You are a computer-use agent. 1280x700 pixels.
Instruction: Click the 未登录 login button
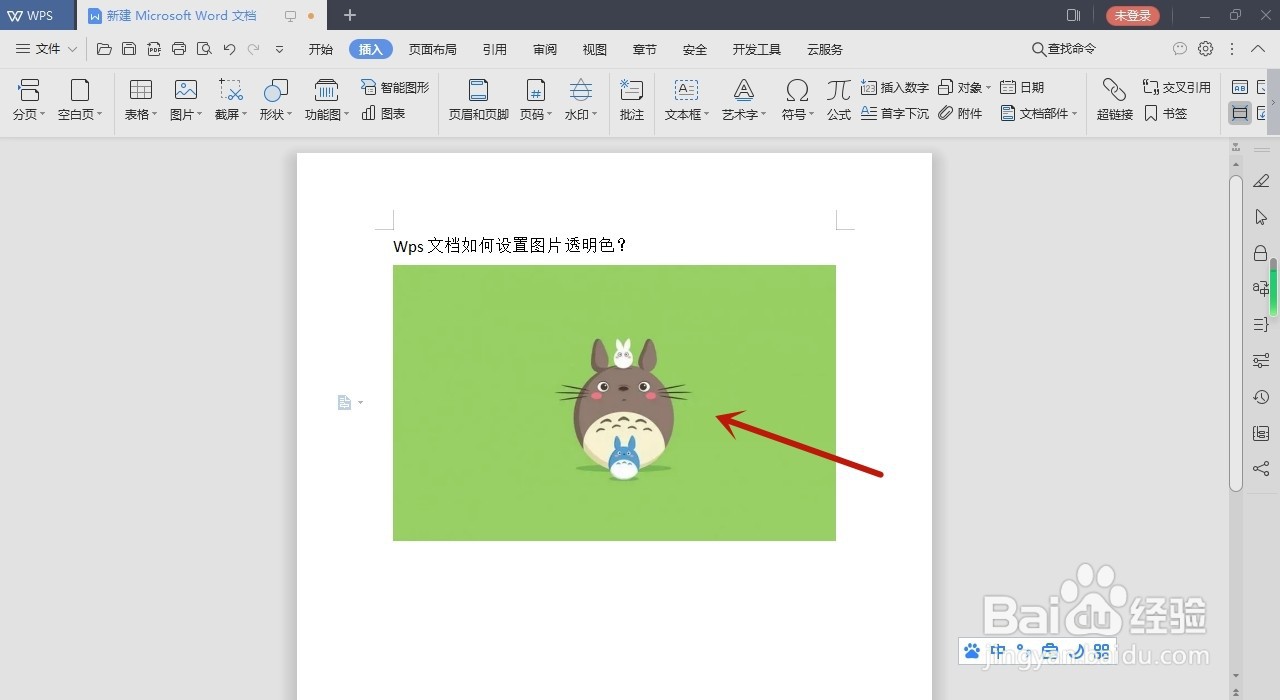tap(1133, 15)
